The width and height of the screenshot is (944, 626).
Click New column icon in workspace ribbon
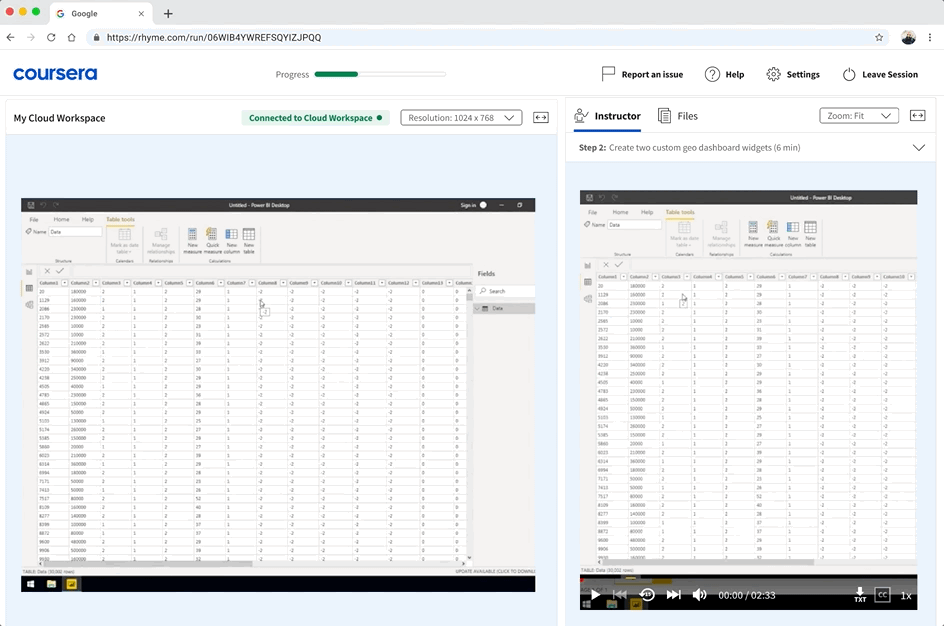(x=231, y=237)
